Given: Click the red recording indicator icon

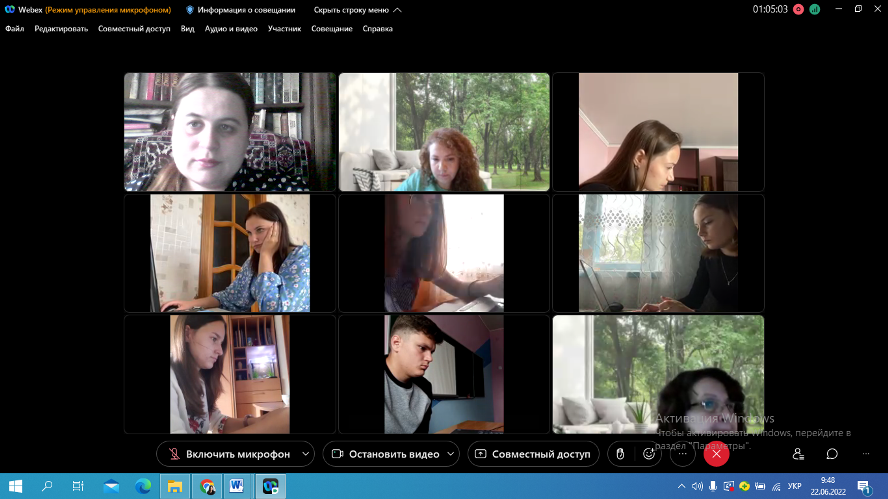Looking at the screenshot, I should [x=799, y=9].
